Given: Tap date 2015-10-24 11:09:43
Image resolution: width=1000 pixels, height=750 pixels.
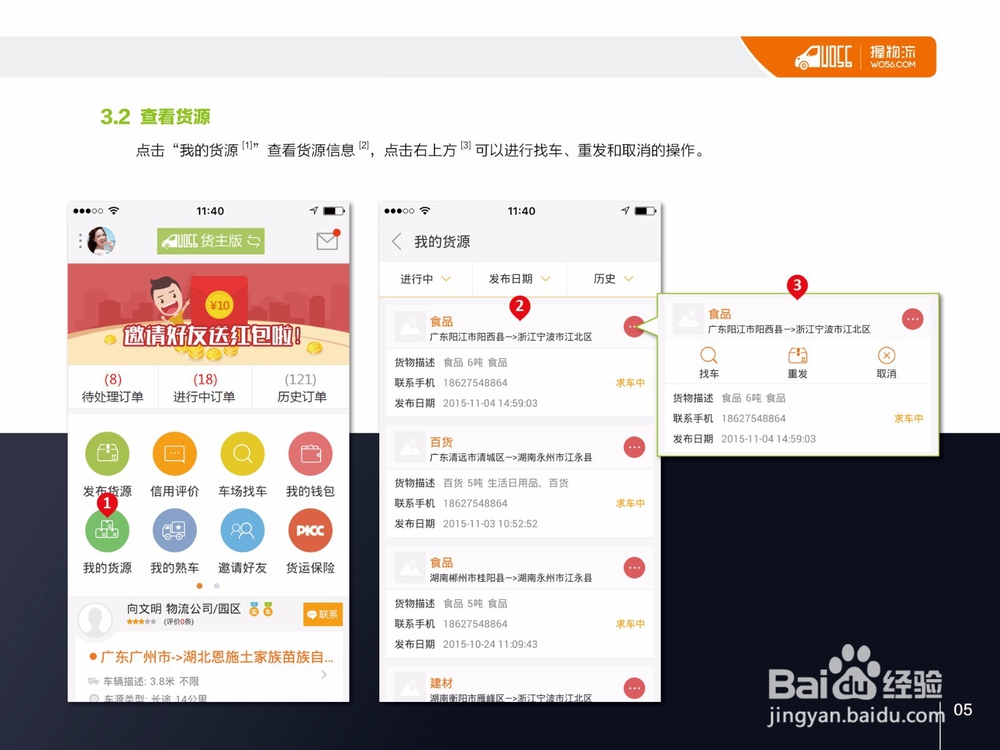Looking at the screenshot, I should click(x=490, y=644).
